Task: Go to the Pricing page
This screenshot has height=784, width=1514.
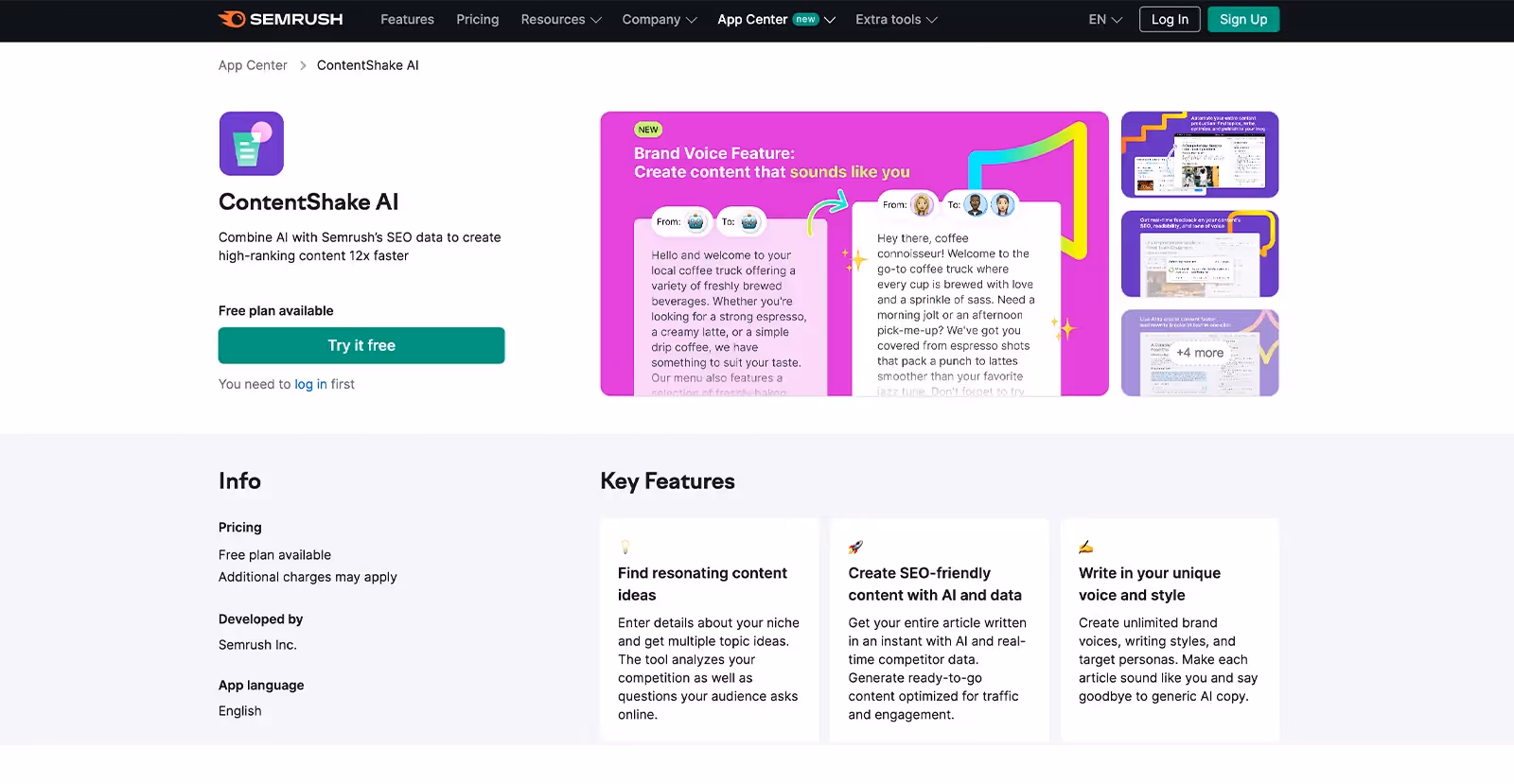Action: [477, 19]
